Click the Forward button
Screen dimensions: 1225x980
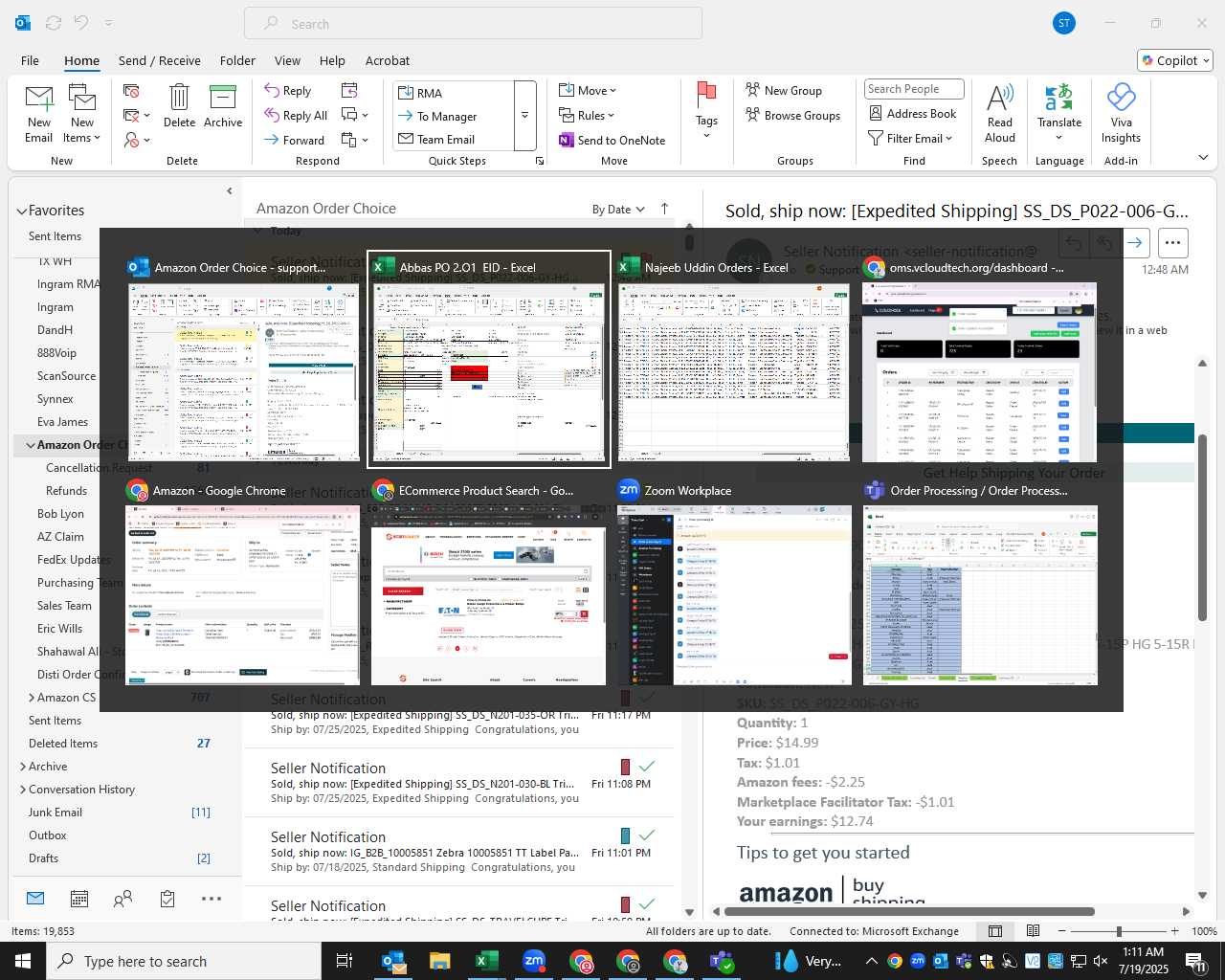[x=295, y=140]
